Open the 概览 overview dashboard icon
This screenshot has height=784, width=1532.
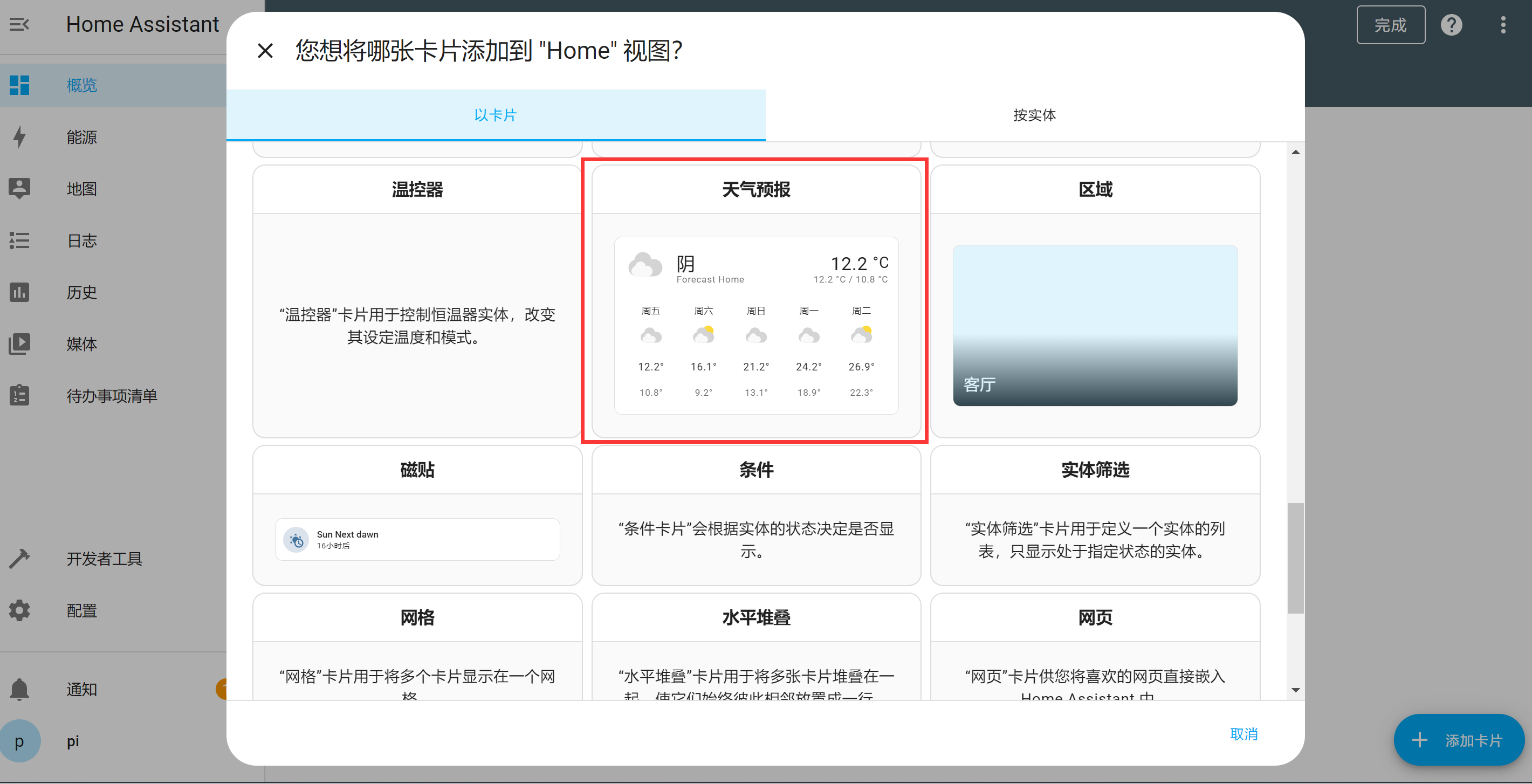[x=19, y=85]
